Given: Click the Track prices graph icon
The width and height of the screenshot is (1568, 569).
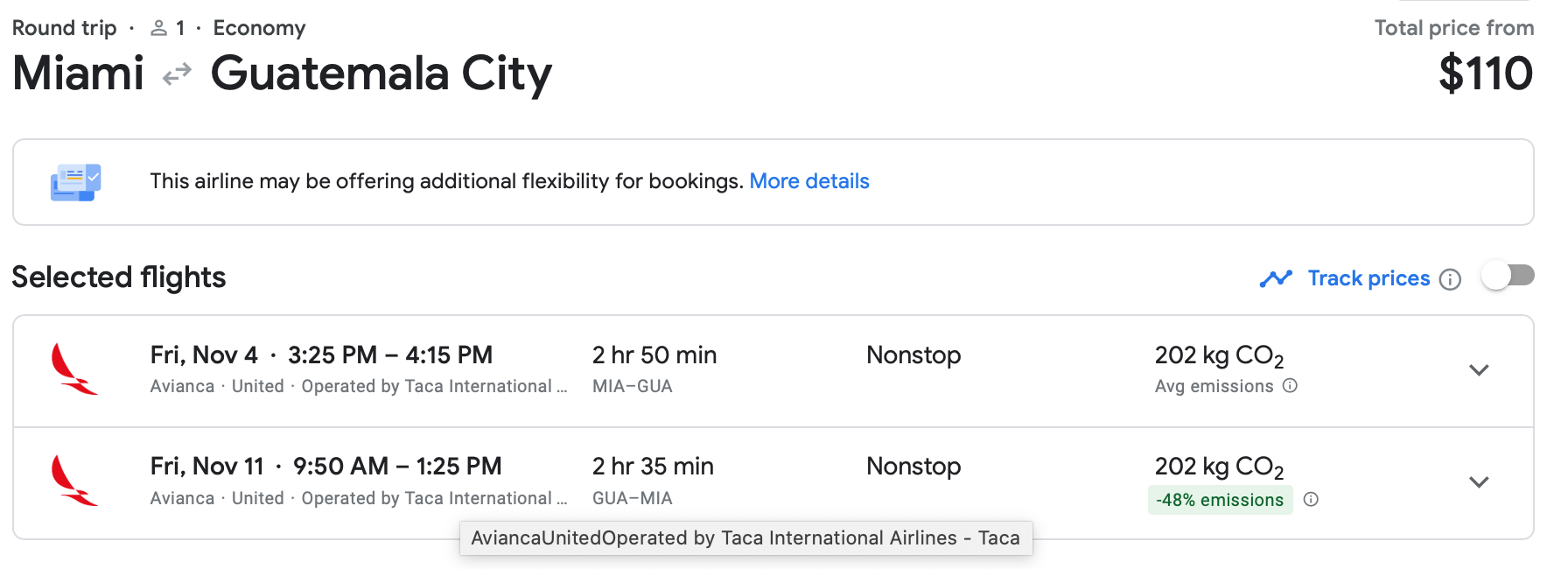Looking at the screenshot, I should 1276,278.
